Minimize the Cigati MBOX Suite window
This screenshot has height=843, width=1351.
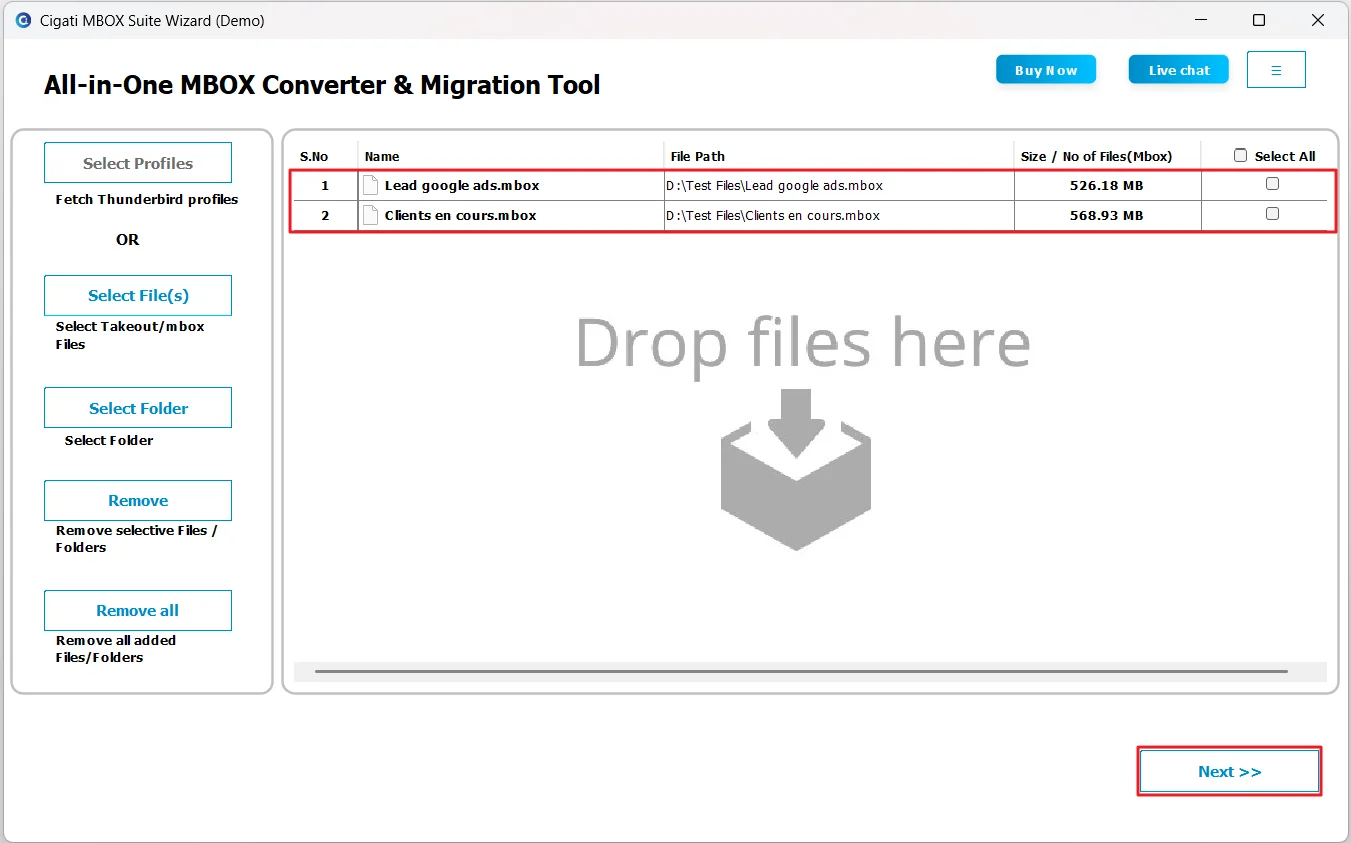point(1200,20)
